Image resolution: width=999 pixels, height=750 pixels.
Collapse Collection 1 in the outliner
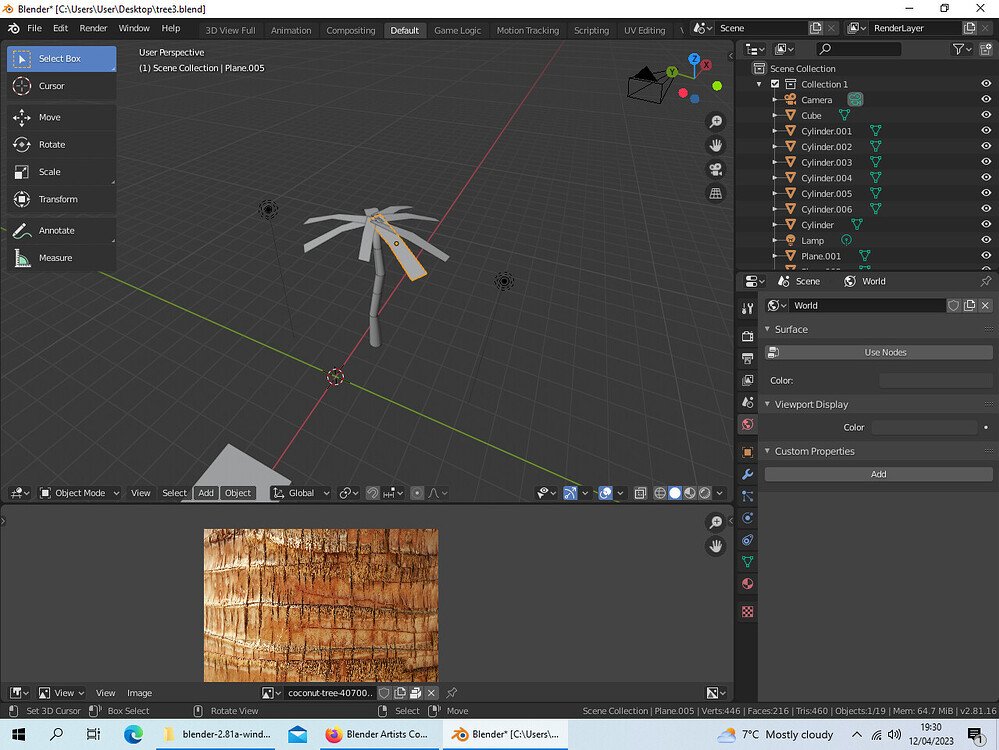pyautogui.click(x=759, y=84)
